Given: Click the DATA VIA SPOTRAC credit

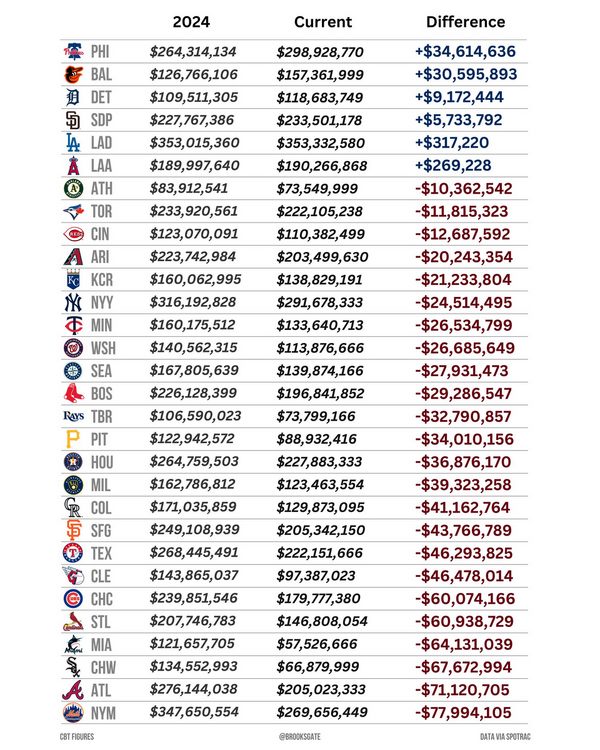Looking at the screenshot, I should point(505,737).
